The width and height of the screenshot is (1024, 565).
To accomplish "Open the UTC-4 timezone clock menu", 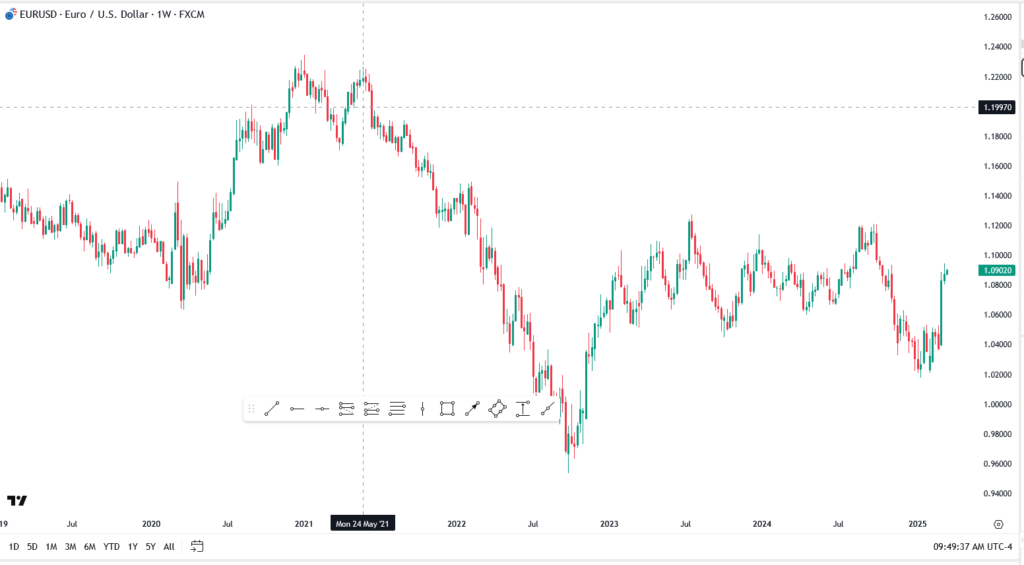I will point(960,546).
